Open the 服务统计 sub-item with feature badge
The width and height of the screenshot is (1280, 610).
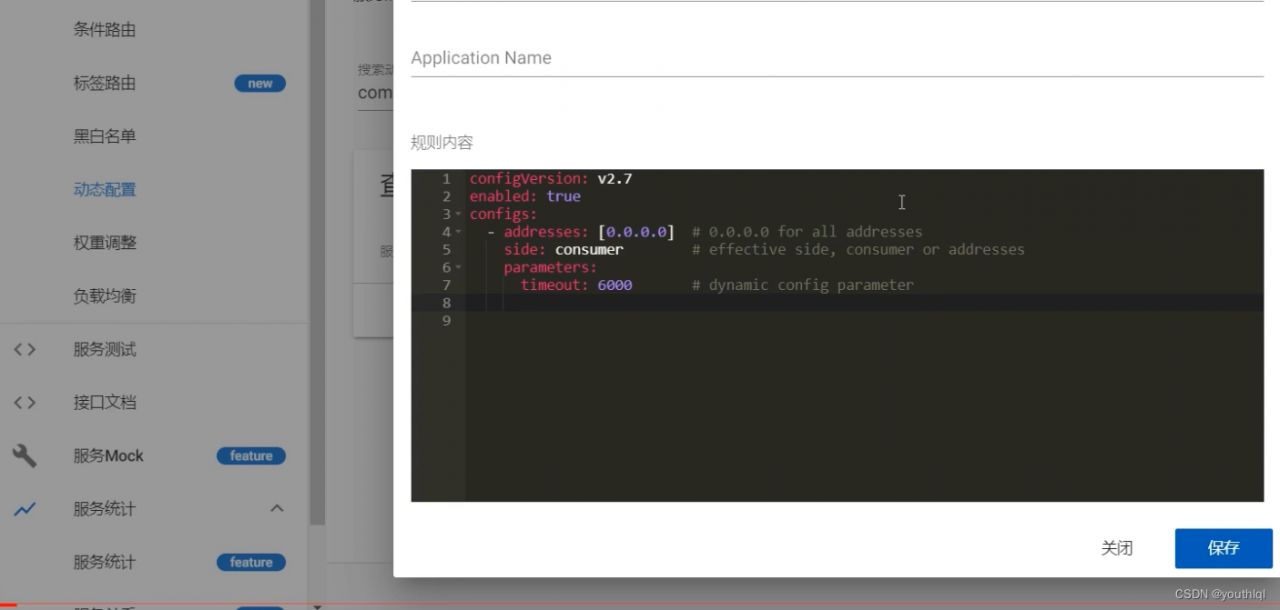[x=104, y=562]
